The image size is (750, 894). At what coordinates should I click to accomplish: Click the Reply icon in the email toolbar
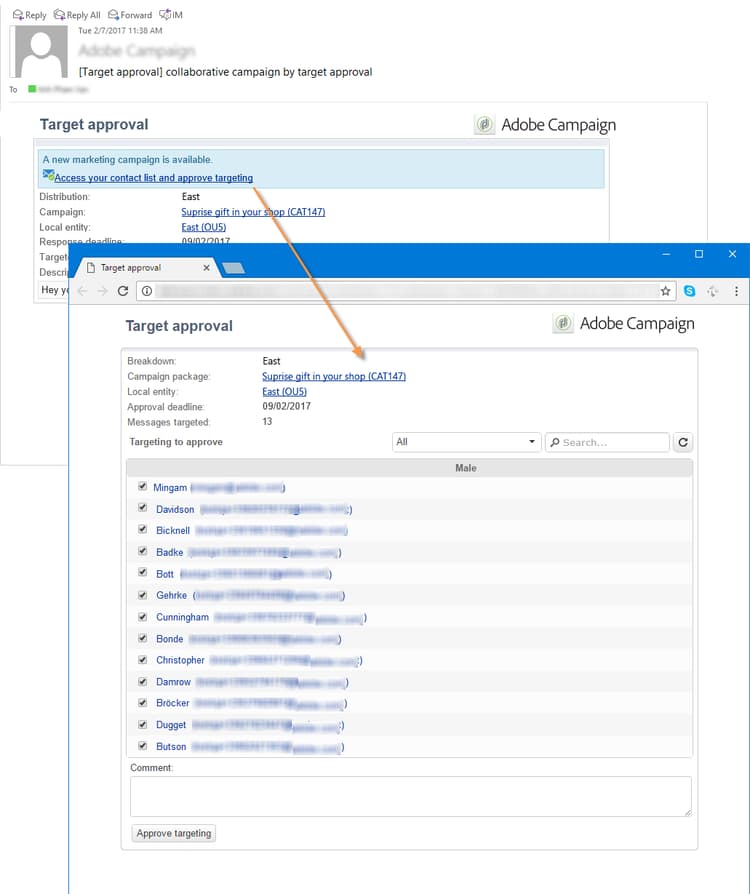coord(29,15)
